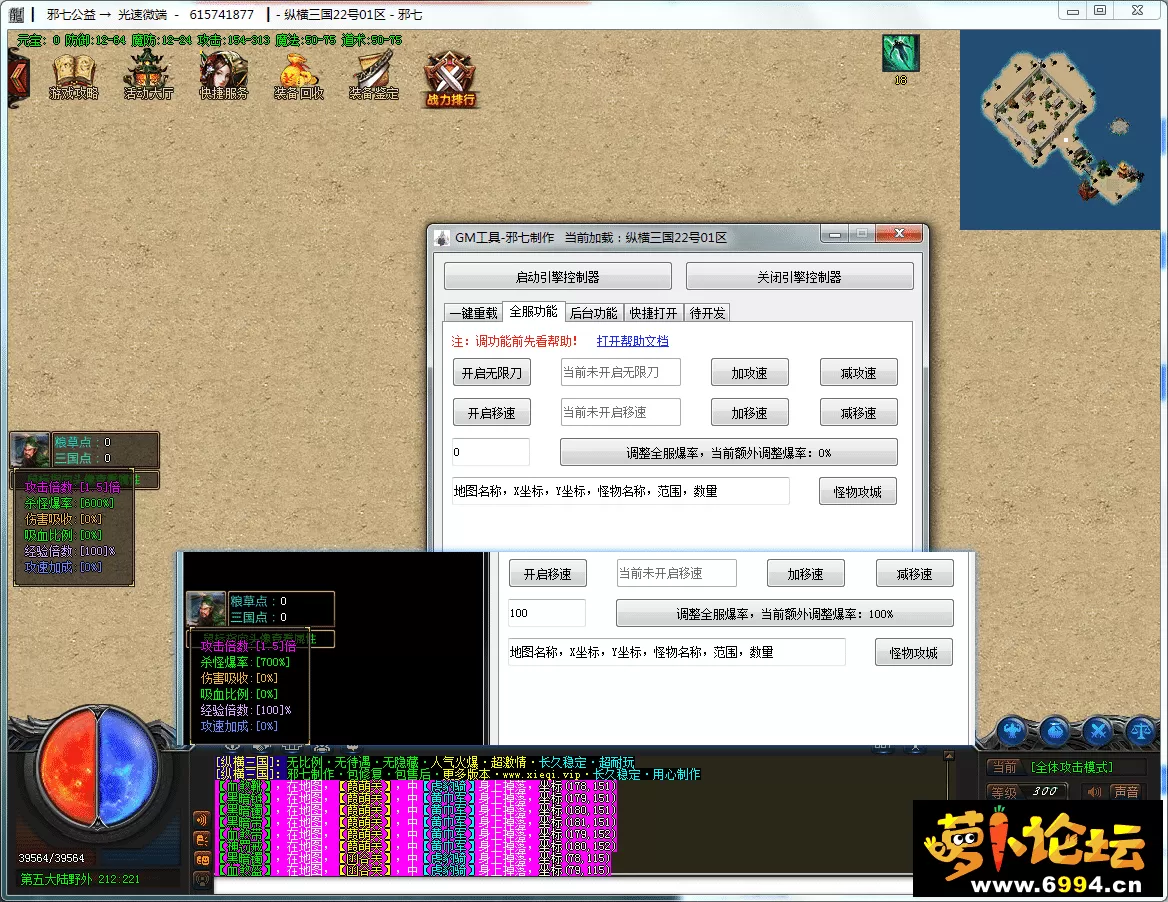Click the GM tool icon in its title bar

(x=442, y=238)
